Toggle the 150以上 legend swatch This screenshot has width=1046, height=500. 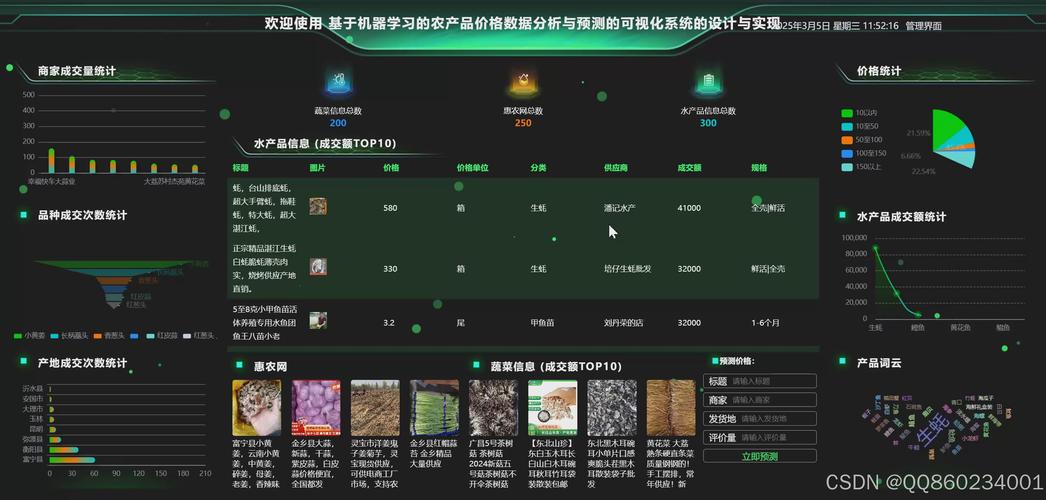(847, 167)
